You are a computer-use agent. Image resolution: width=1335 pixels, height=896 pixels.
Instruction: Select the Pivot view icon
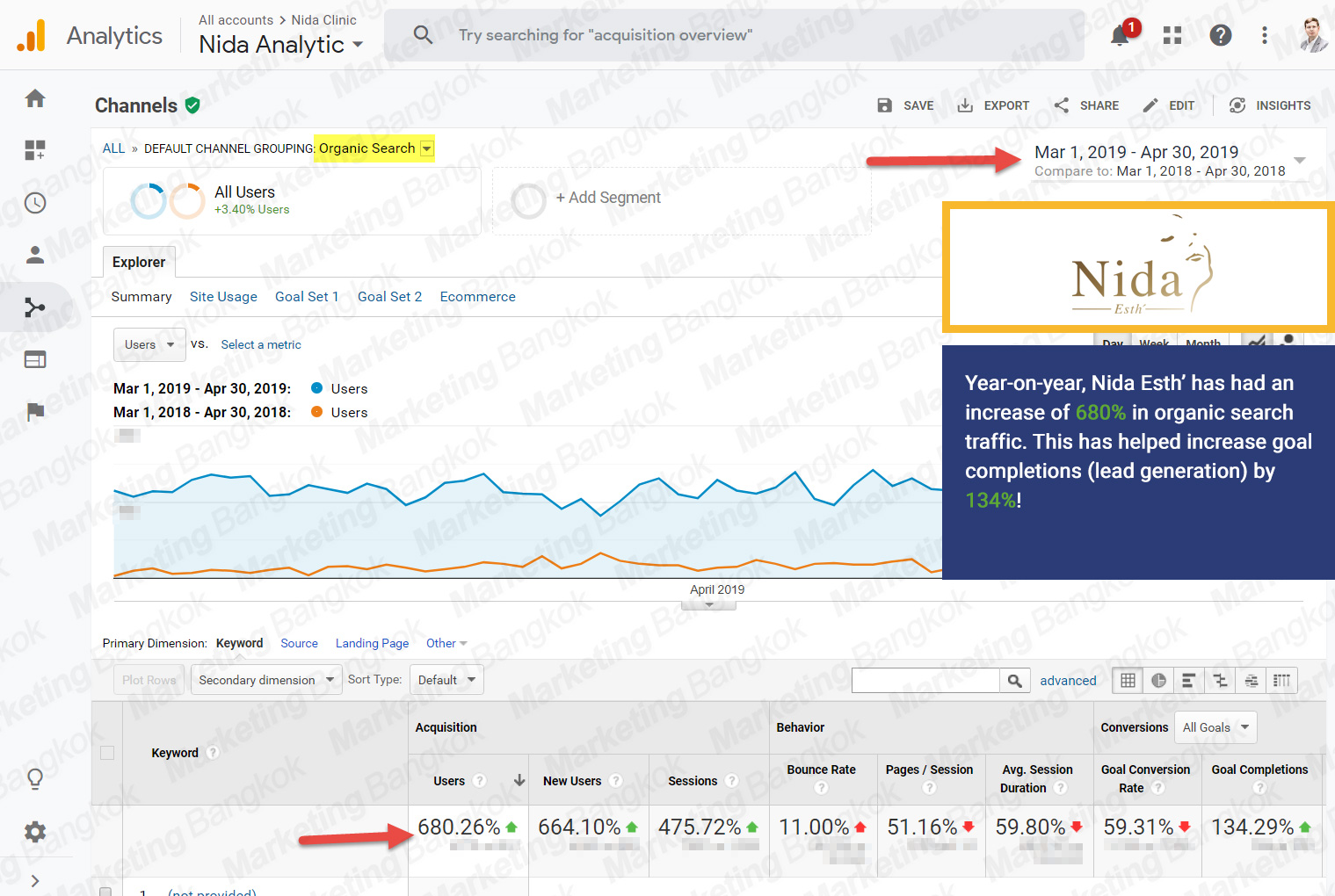click(1281, 680)
